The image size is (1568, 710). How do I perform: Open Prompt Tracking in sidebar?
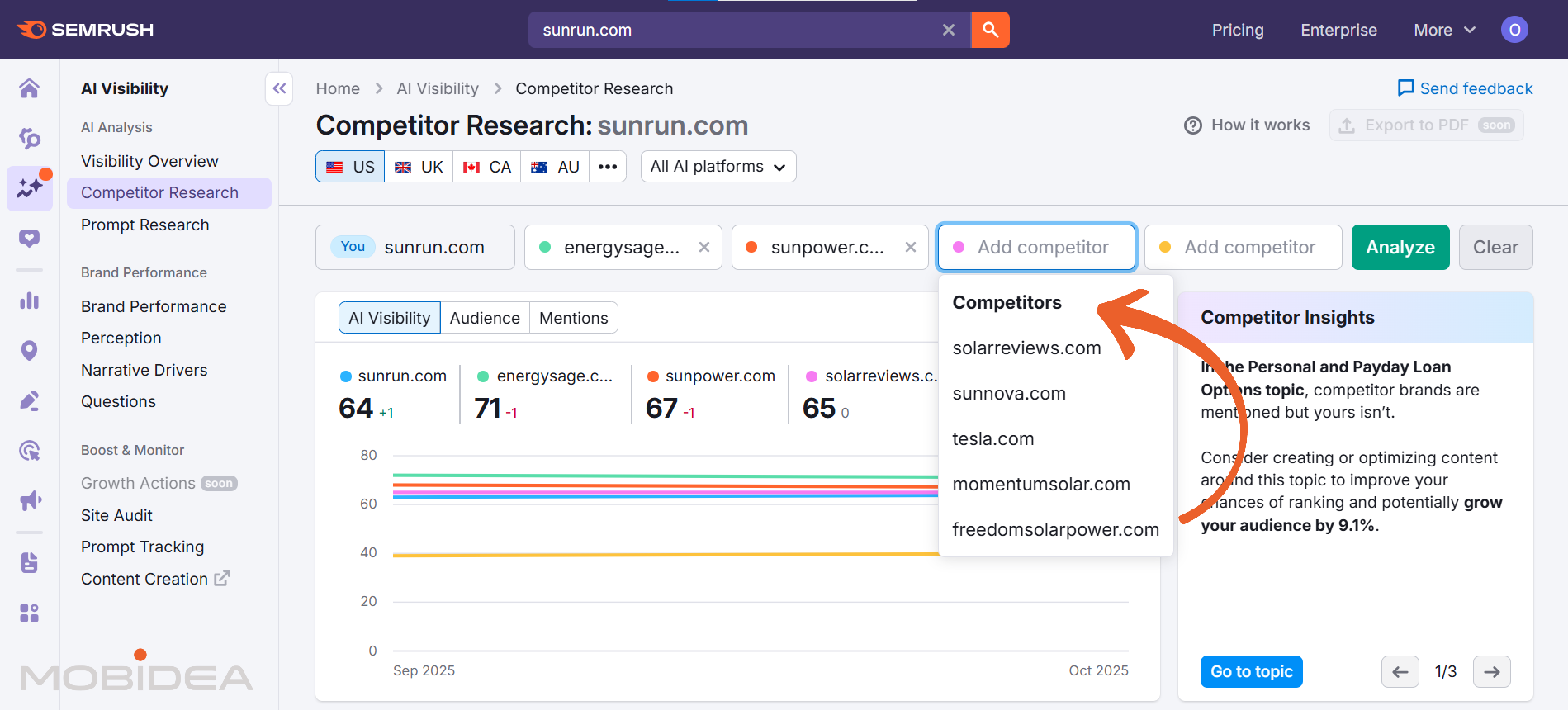pyautogui.click(x=142, y=547)
